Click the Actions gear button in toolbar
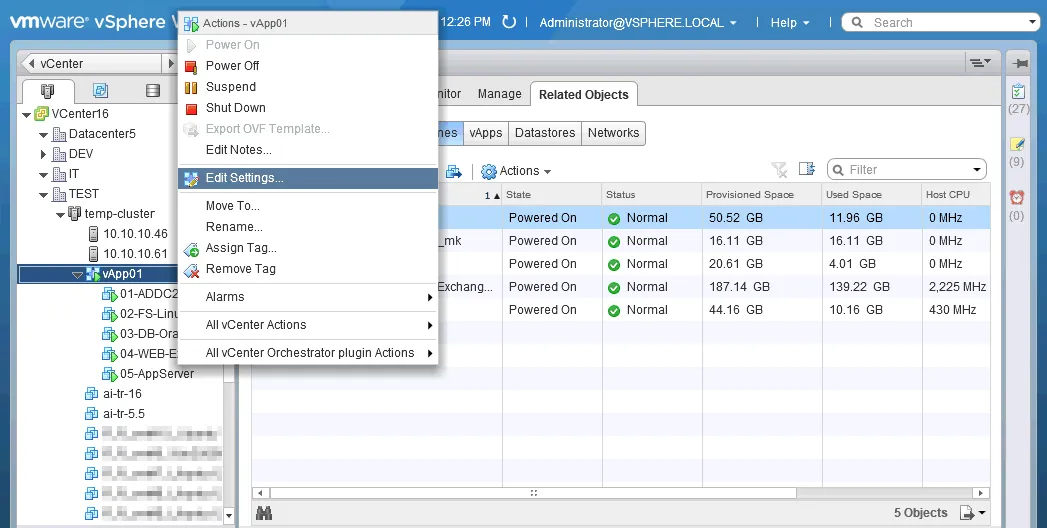Image resolution: width=1047 pixels, height=528 pixels. (516, 171)
